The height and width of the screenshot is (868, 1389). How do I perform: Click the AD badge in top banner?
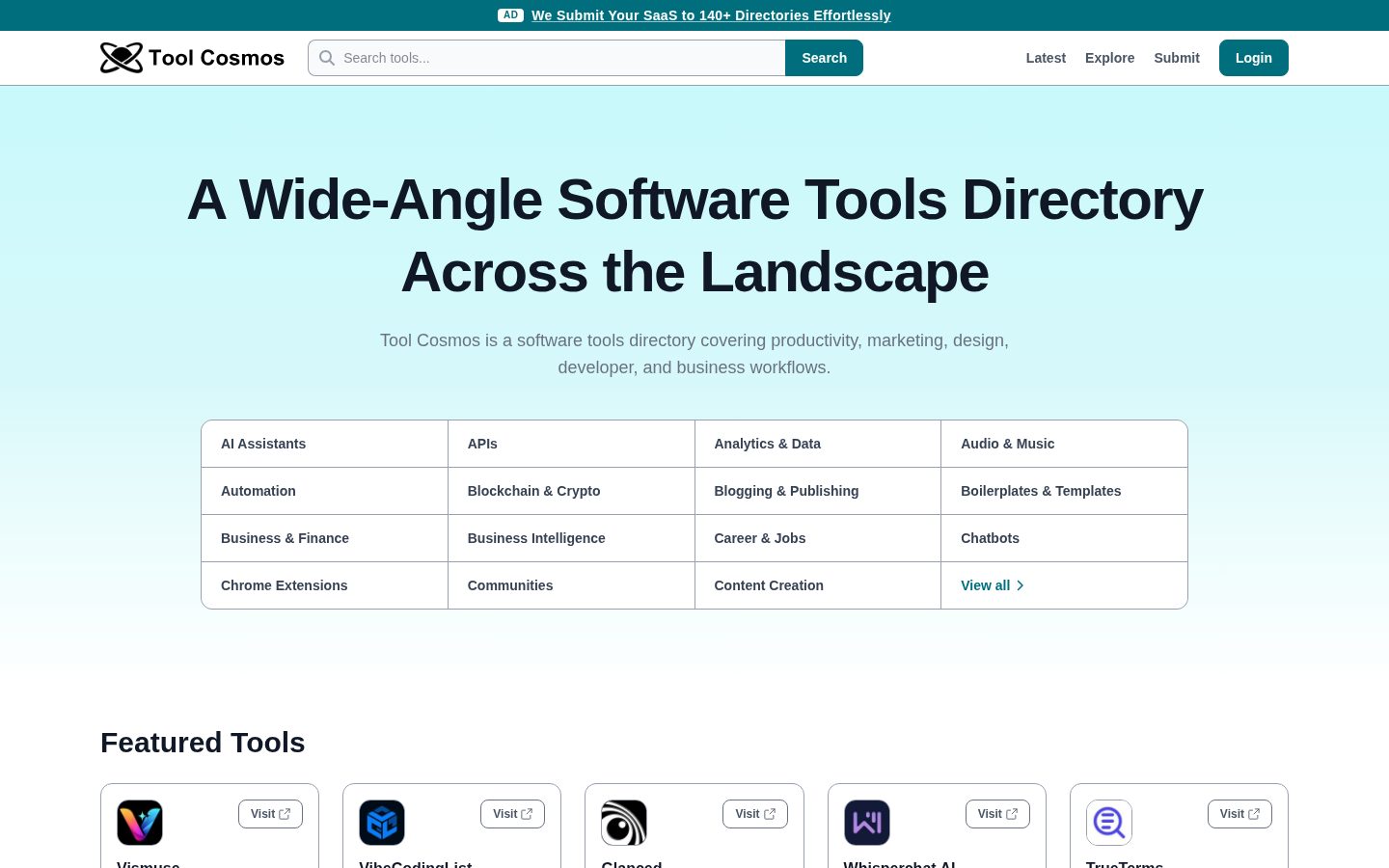pyautogui.click(x=510, y=15)
